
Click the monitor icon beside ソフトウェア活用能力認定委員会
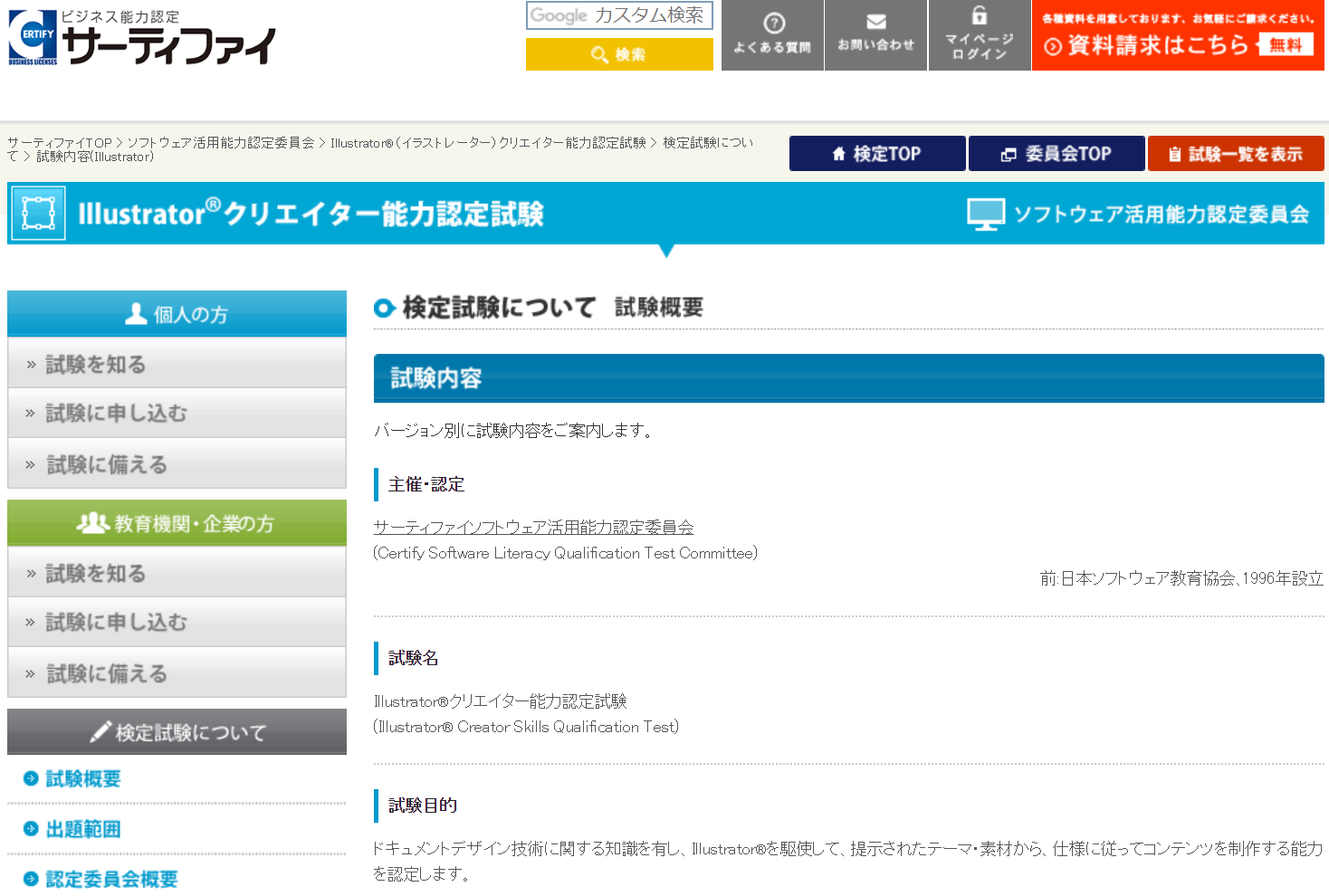point(986,214)
